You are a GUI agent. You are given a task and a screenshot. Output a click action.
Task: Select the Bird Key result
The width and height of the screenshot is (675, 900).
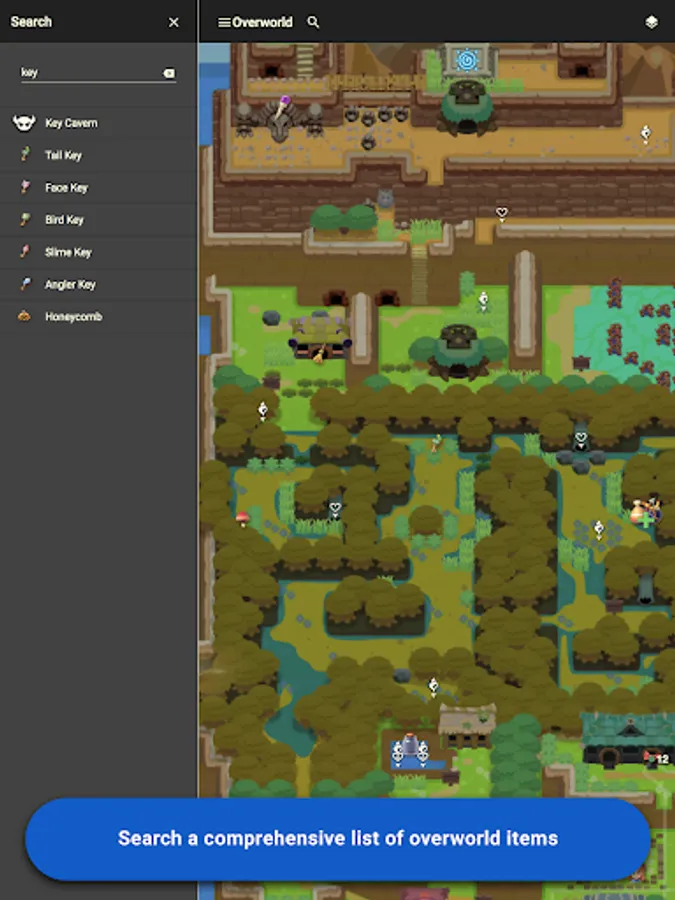98,219
